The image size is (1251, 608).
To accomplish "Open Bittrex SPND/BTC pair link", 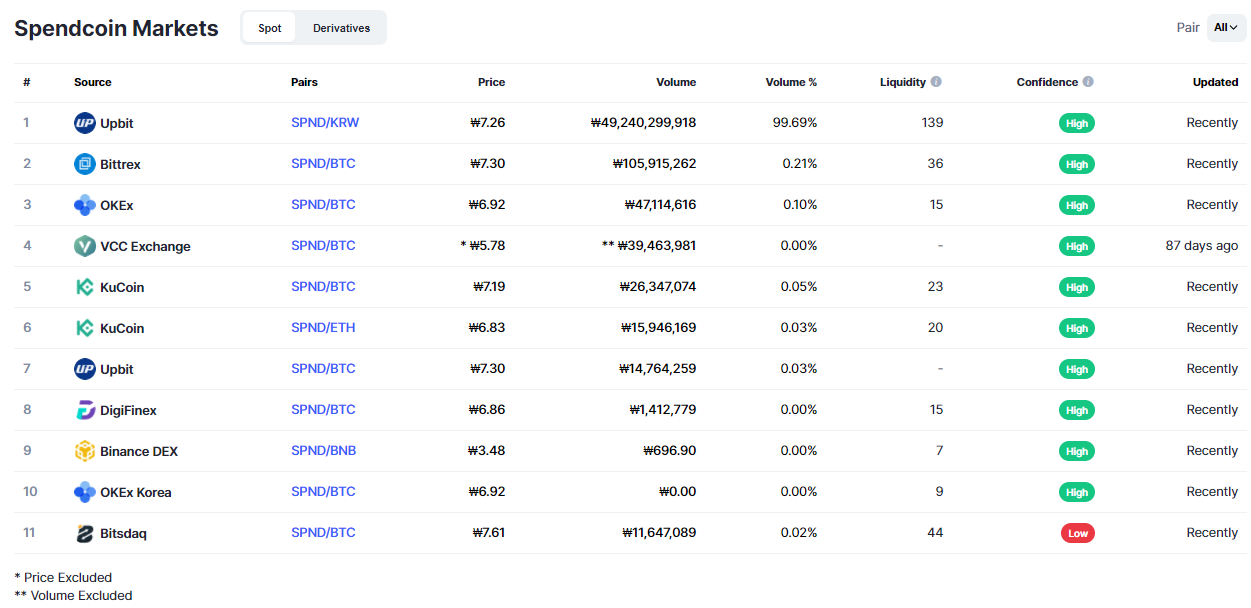I will (x=323, y=164).
